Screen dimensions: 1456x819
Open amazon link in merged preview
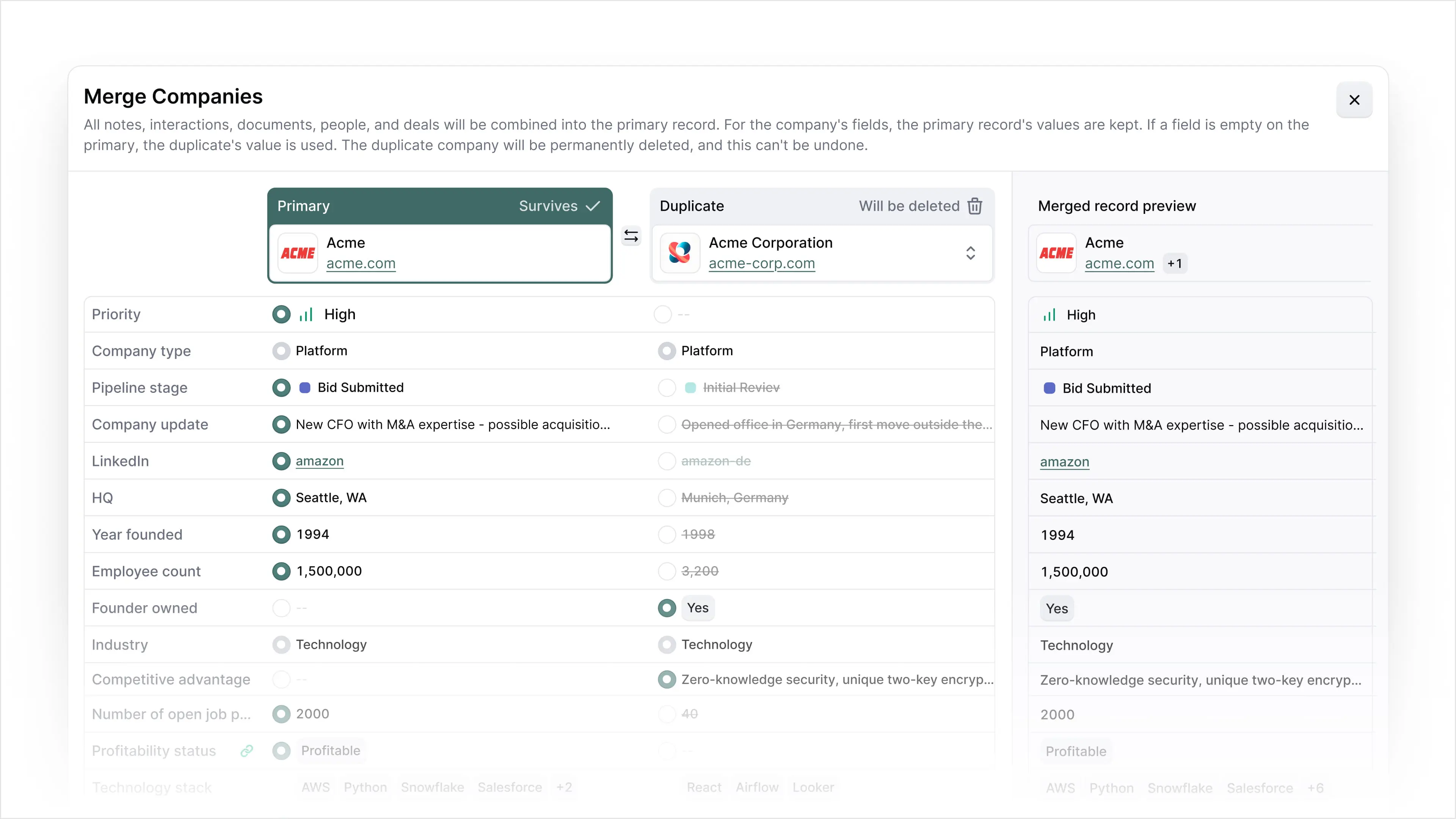click(x=1064, y=462)
